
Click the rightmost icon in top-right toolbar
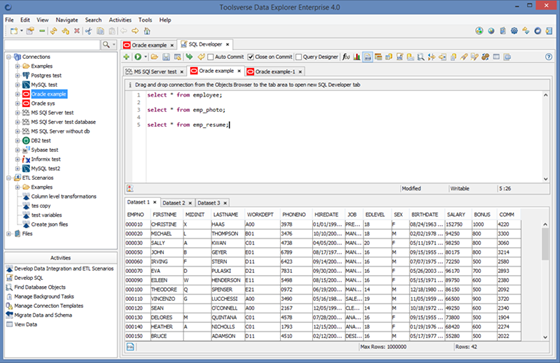pyautogui.click(x=549, y=31)
